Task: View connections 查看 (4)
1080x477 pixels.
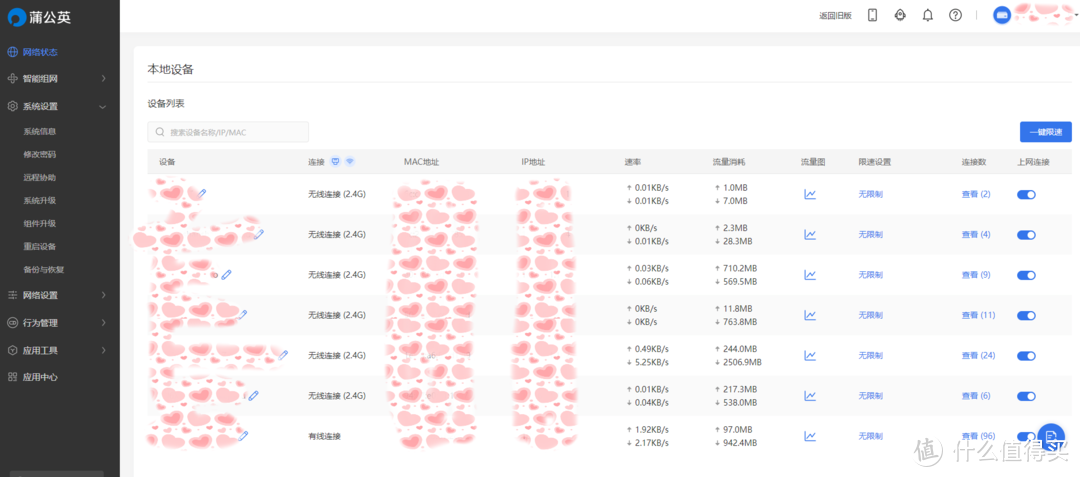Action: click(x=976, y=235)
